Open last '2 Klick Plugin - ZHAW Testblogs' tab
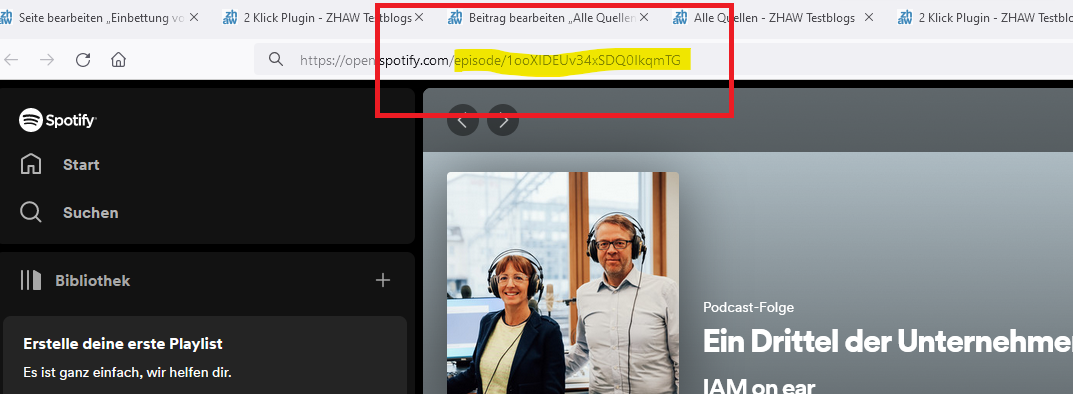The image size is (1073, 394). (985, 18)
